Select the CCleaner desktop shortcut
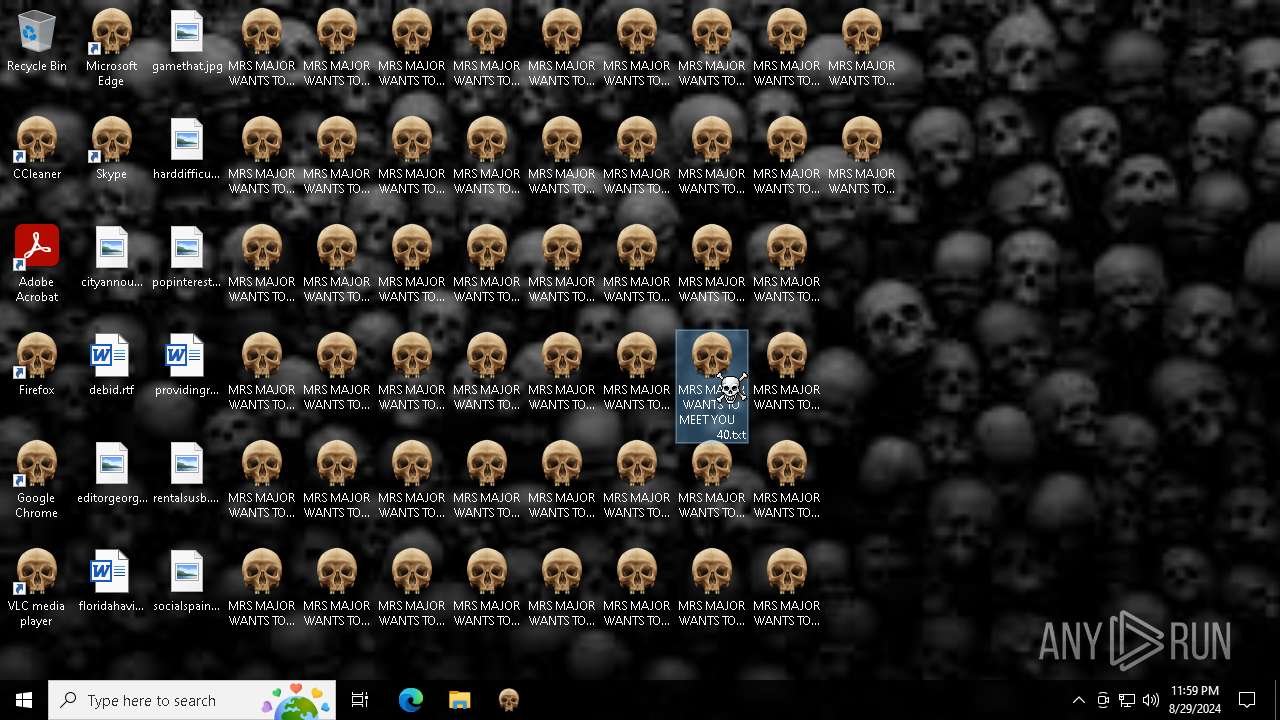Image resolution: width=1280 pixels, height=720 pixels. pyautogui.click(x=37, y=149)
